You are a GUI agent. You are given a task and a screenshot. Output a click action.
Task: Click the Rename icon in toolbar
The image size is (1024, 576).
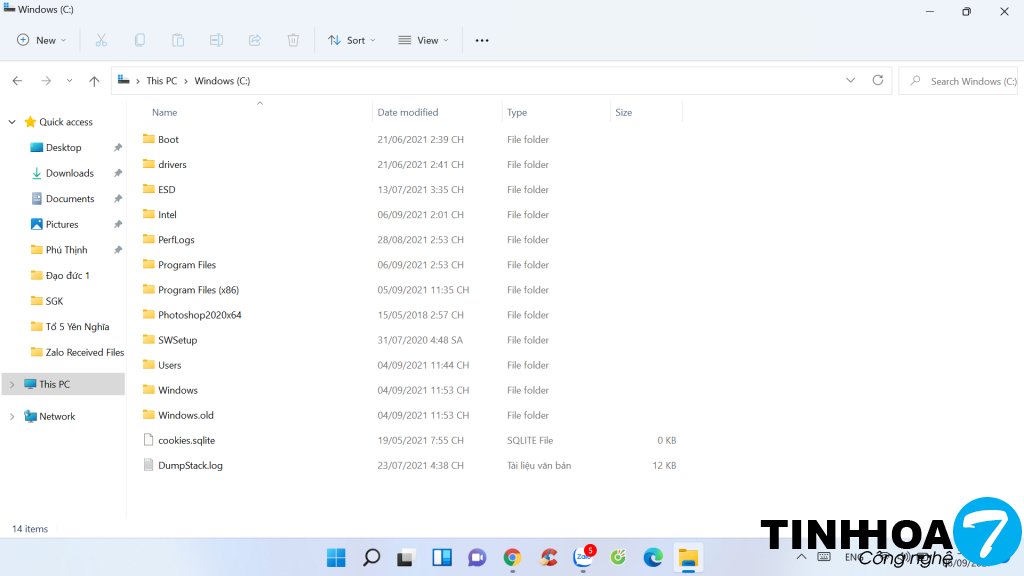pyautogui.click(x=216, y=40)
